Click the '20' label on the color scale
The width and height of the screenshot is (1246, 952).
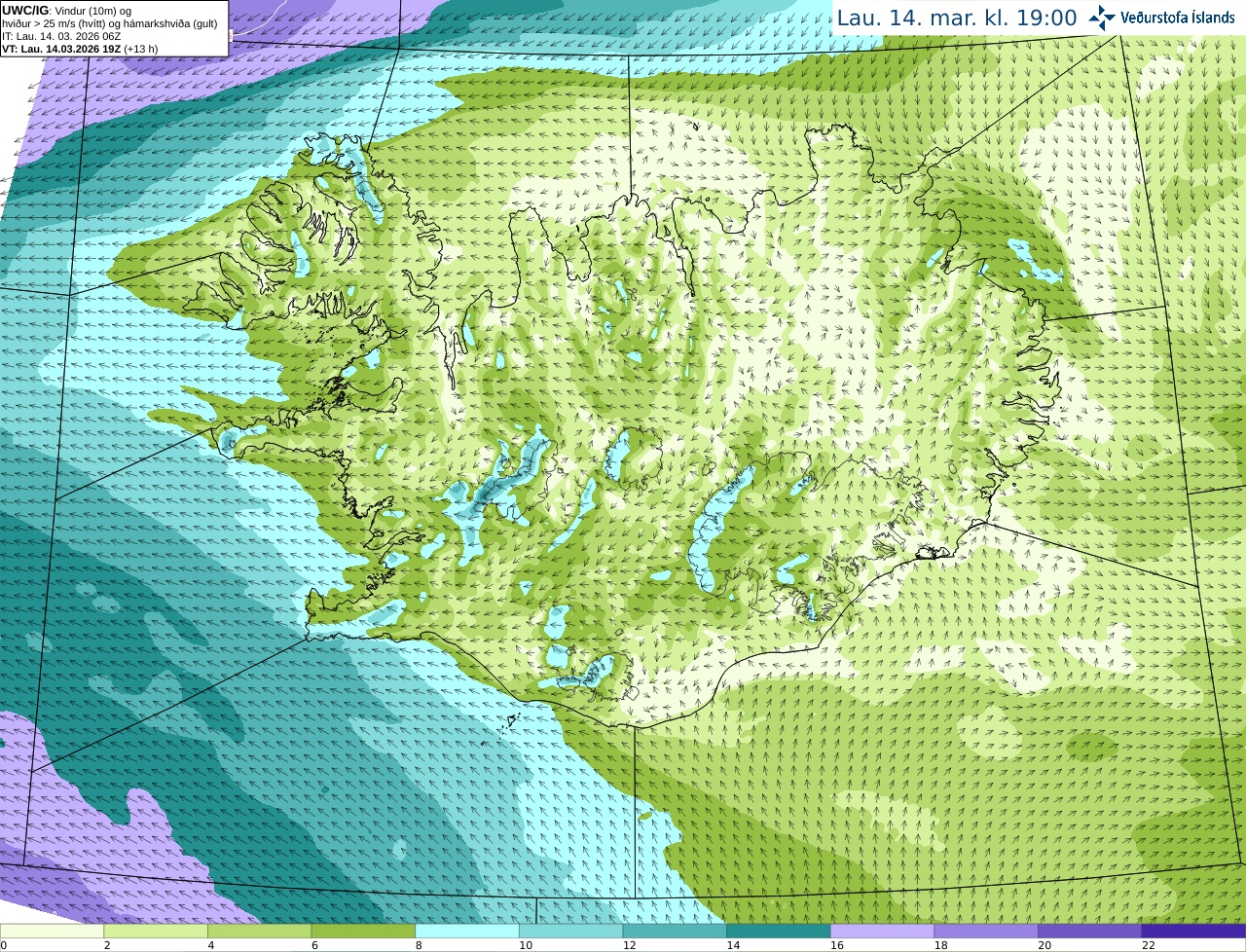coord(1044,945)
